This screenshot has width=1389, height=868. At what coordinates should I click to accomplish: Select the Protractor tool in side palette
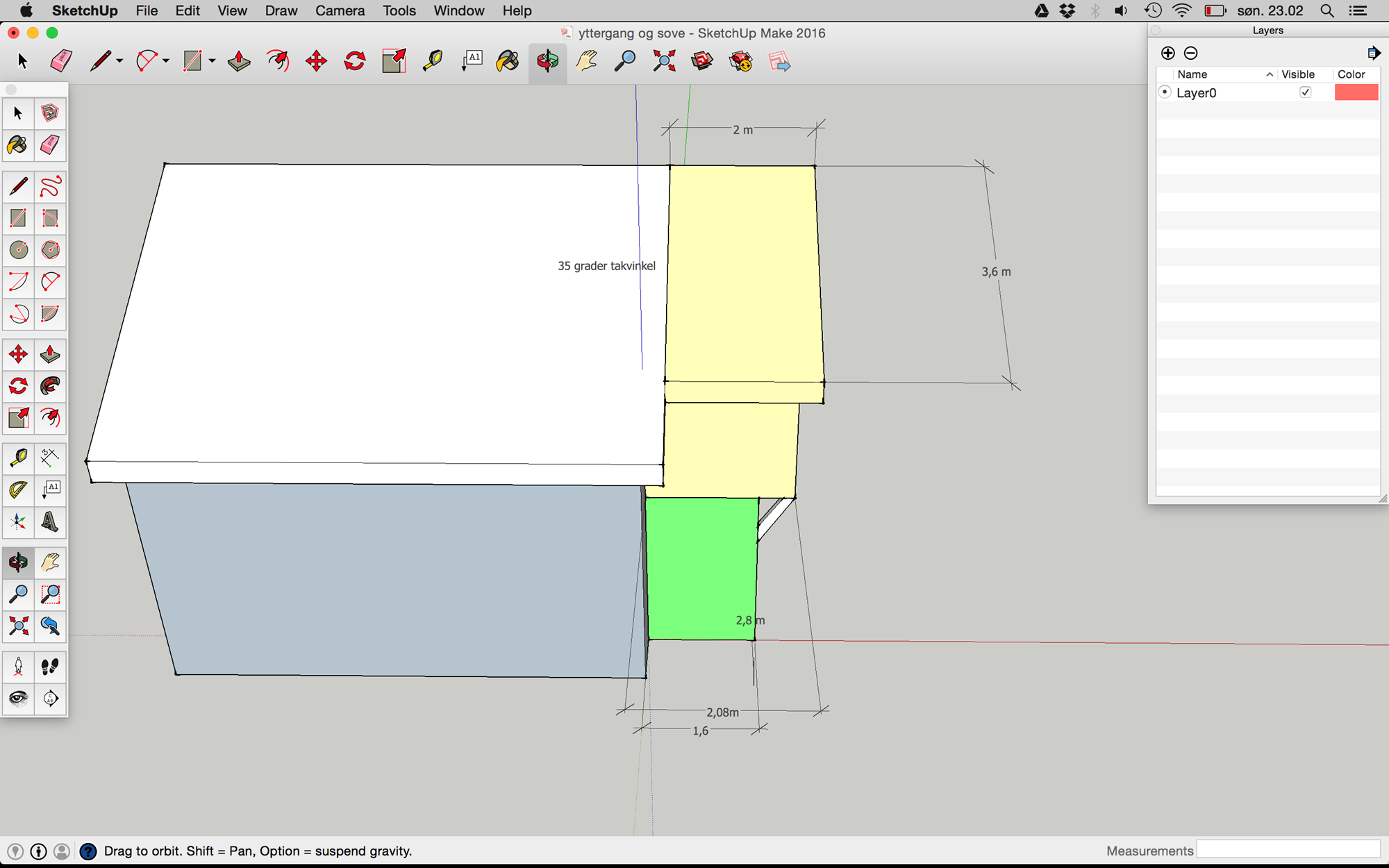pyautogui.click(x=18, y=490)
